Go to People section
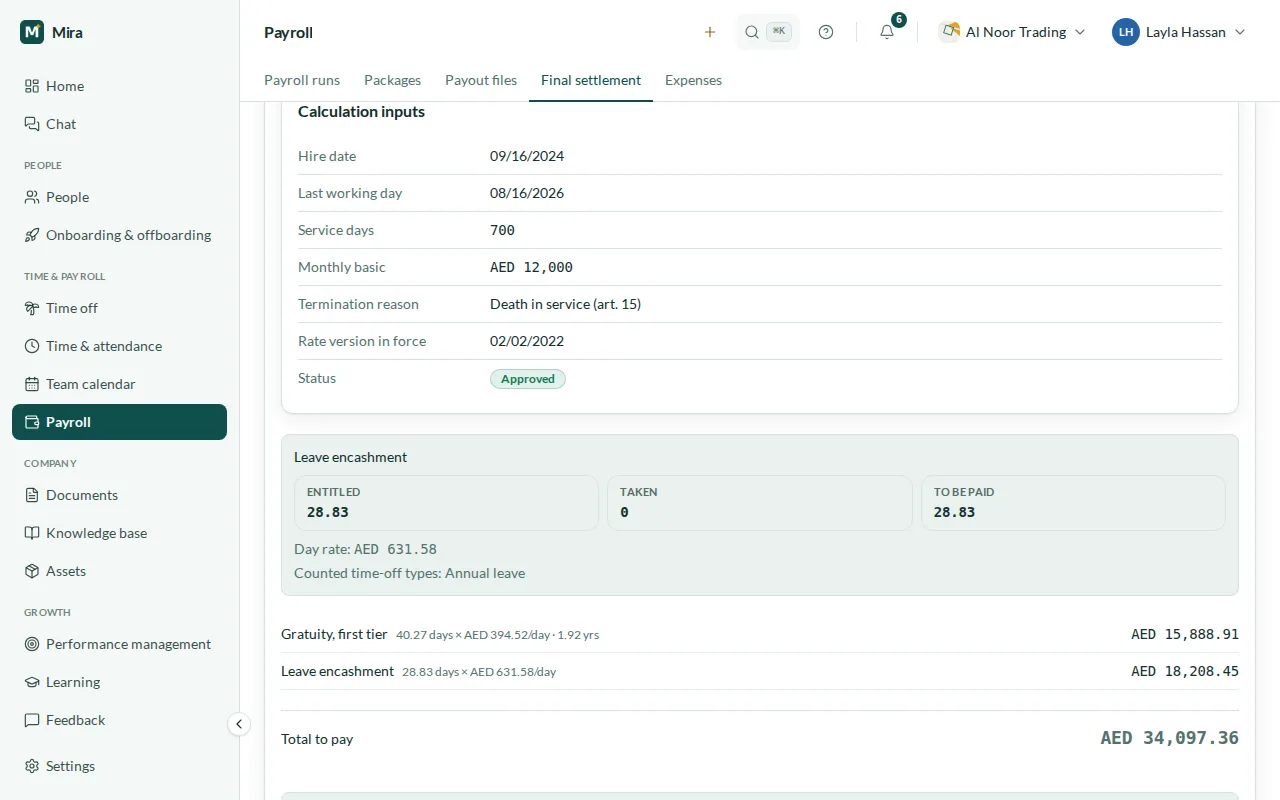Image resolution: width=1280 pixels, height=800 pixels. click(x=119, y=197)
